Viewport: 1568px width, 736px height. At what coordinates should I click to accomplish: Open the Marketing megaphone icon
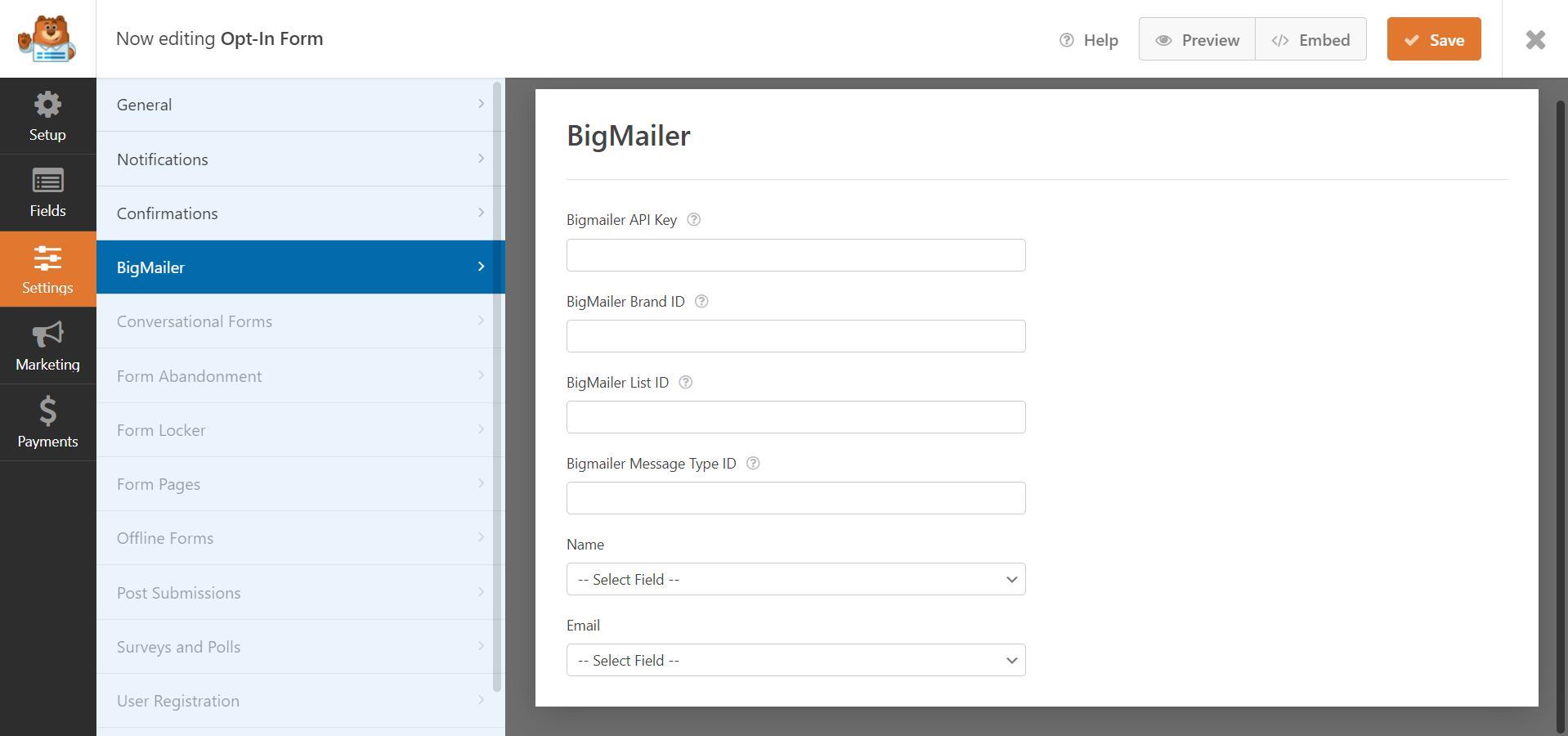pyautogui.click(x=47, y=334)
